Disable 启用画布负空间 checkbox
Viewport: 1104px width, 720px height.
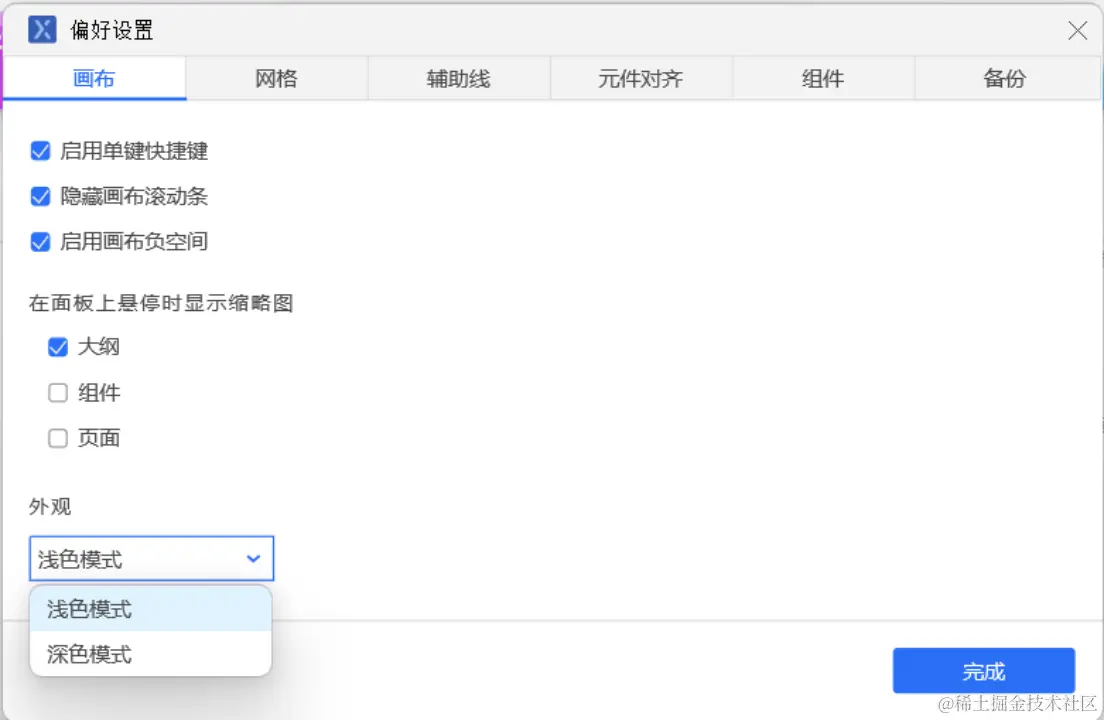[x=40, y=242]
